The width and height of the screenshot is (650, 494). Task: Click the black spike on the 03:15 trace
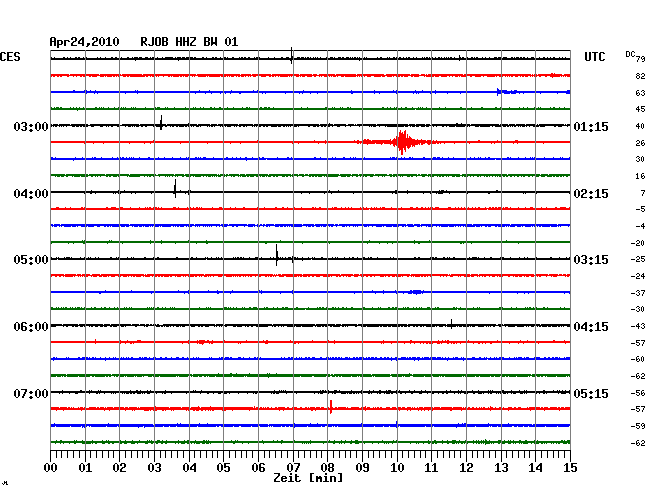click(276, 255)
